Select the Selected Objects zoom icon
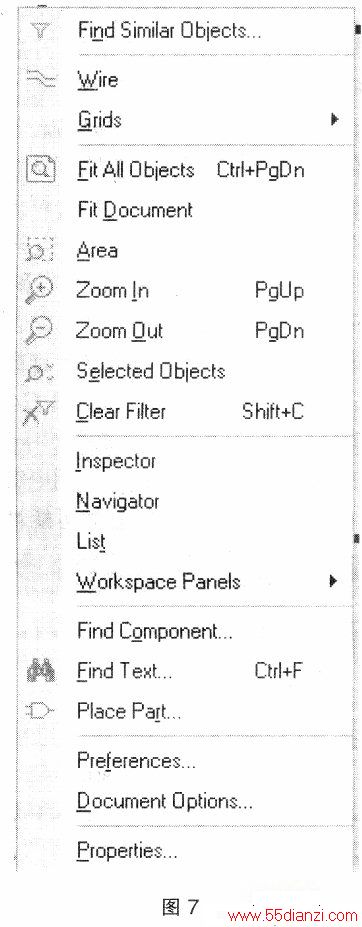 pos(40,372)
